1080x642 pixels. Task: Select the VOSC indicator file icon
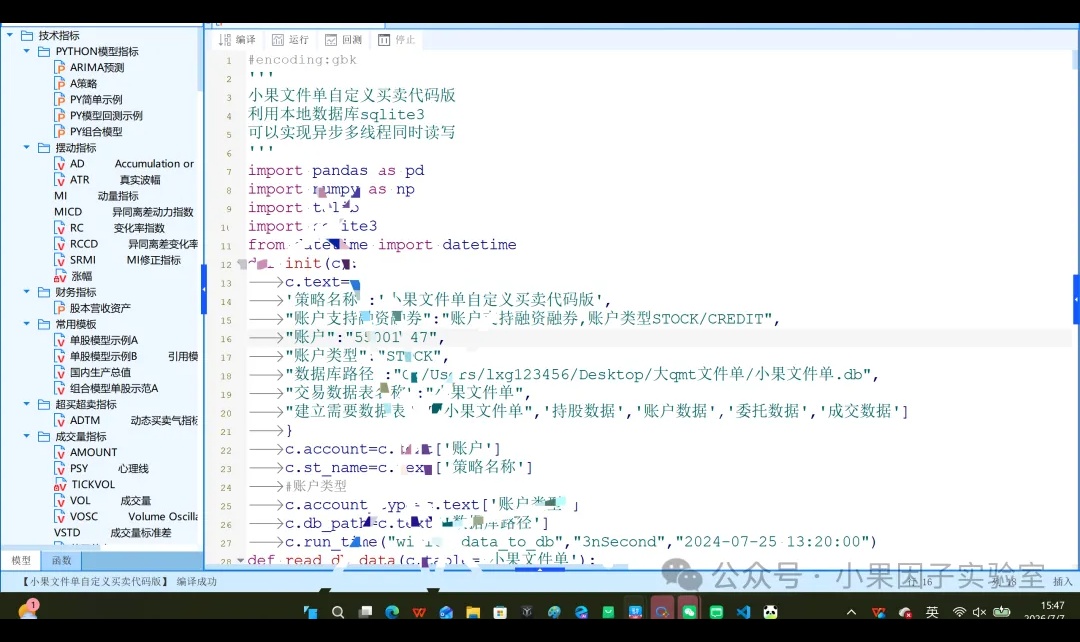tap(61, 517)
